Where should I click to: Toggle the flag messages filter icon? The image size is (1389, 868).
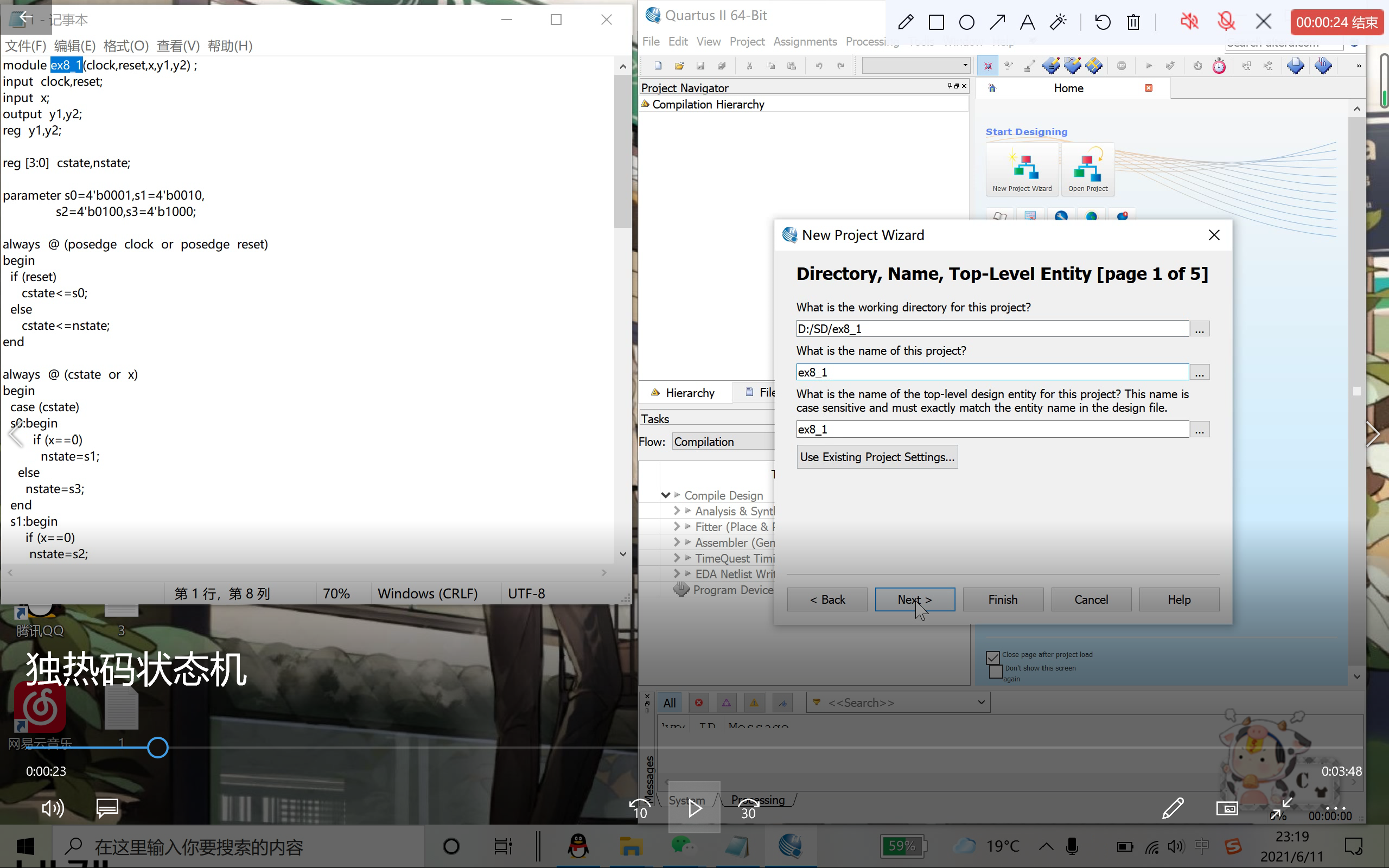click(x=783, y=703)
